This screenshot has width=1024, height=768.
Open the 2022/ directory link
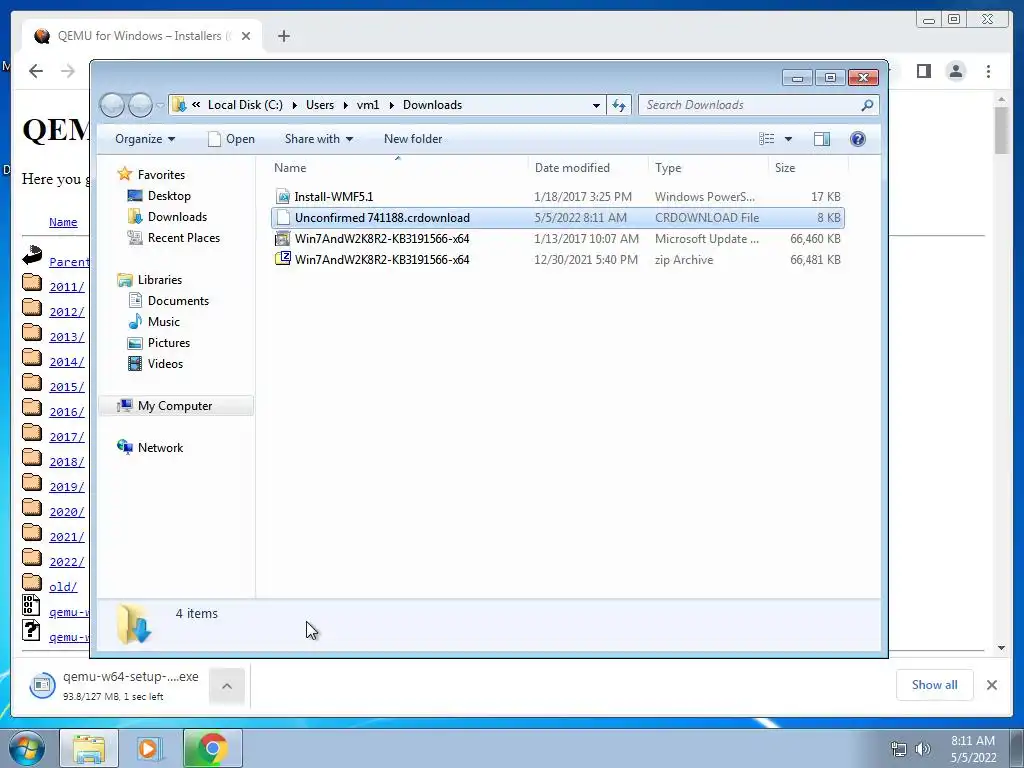point(67,562)
